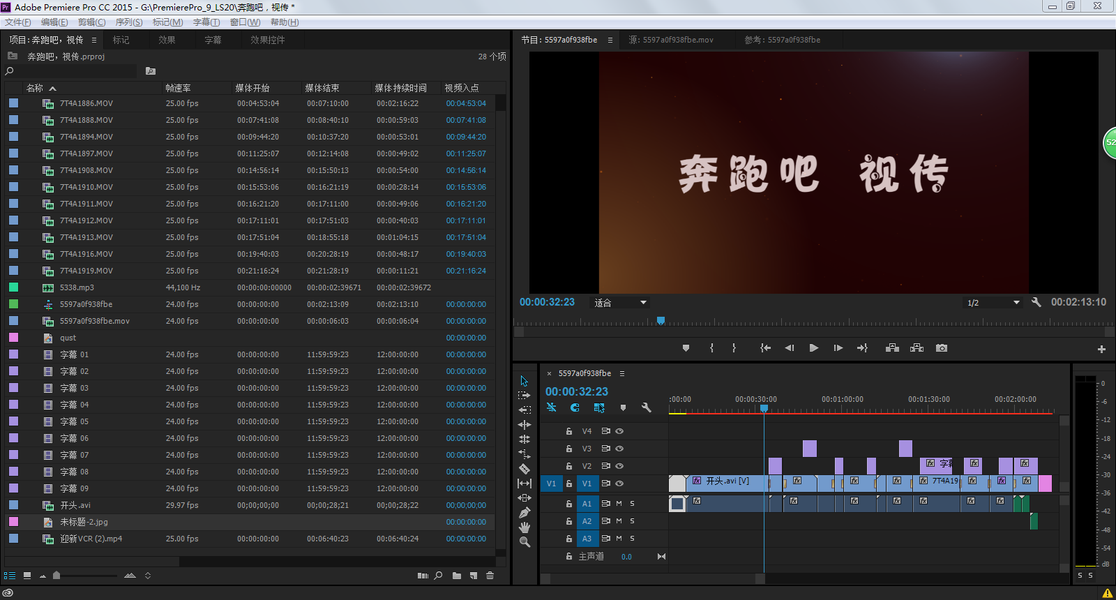Toggle A1 track targeting

click(587, 503)
